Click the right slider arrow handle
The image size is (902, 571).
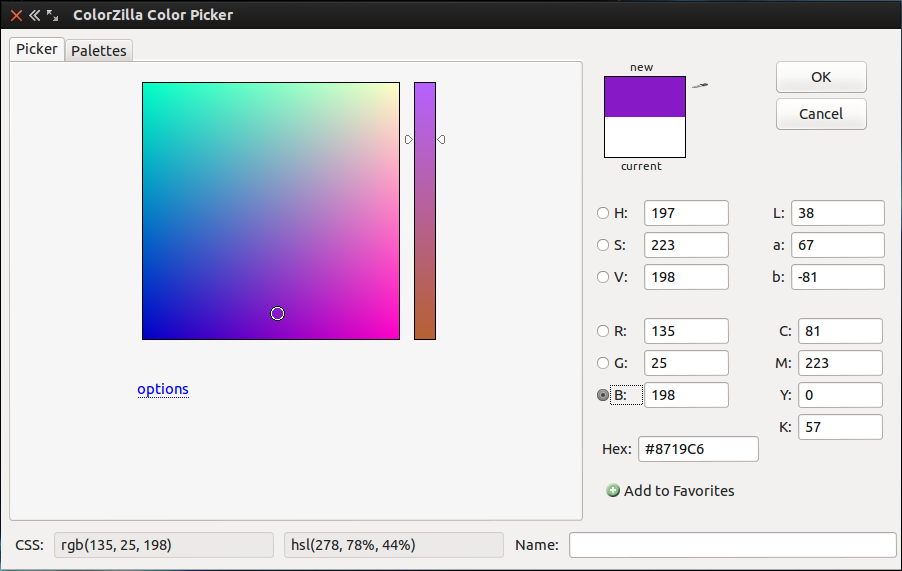(441, 140)
